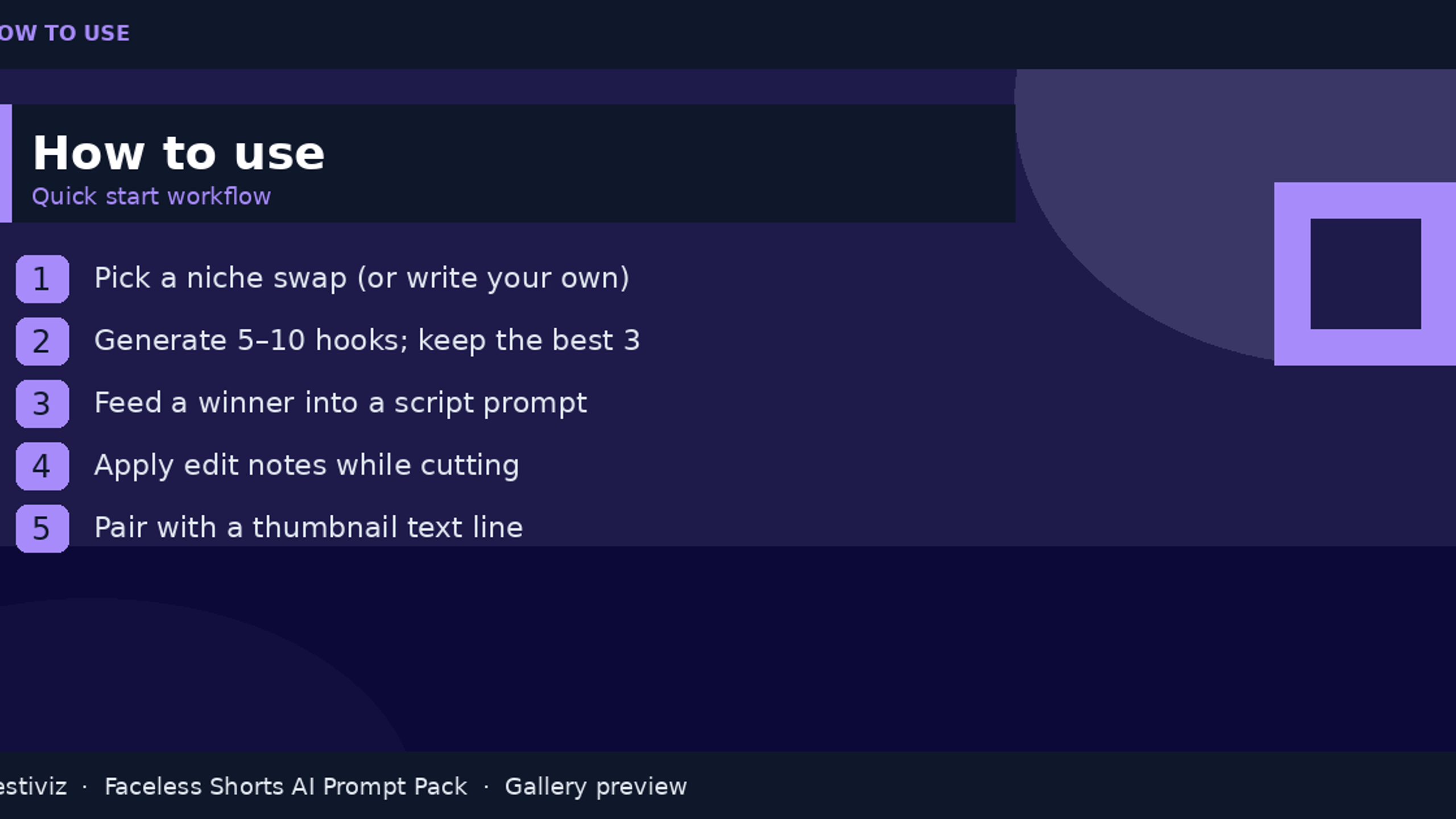Click the number 4 step badge

click(42, 466)
